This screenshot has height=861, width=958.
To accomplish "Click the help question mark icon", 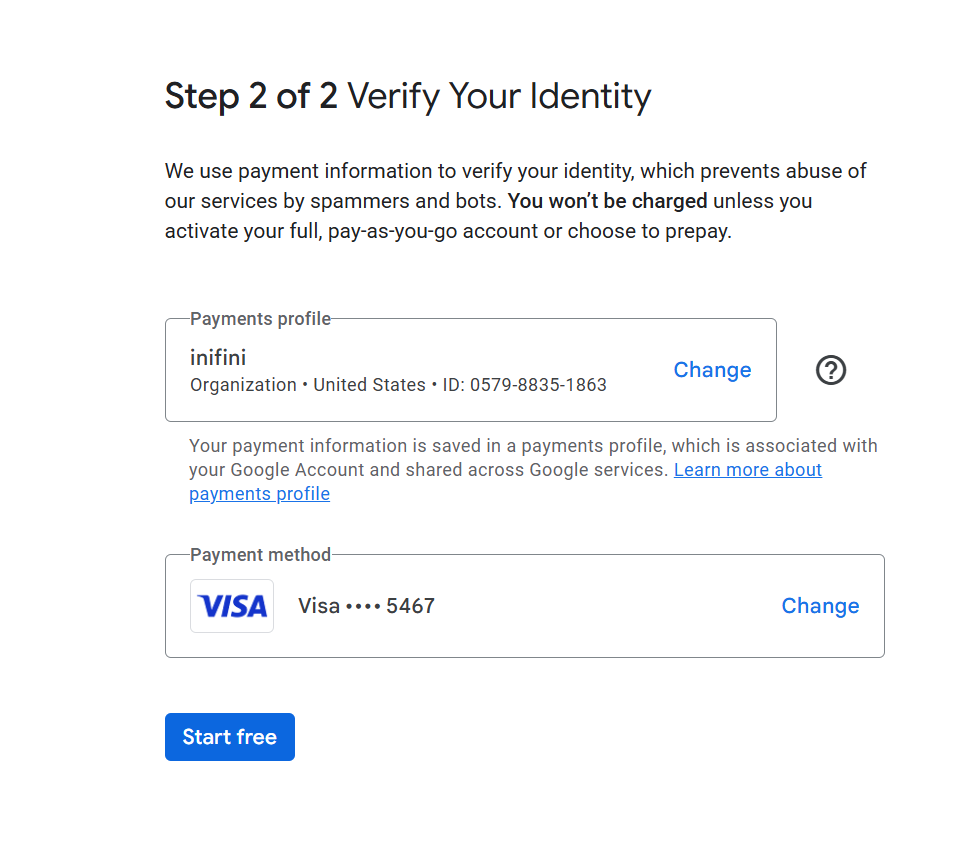I will [x=830, y=370].
